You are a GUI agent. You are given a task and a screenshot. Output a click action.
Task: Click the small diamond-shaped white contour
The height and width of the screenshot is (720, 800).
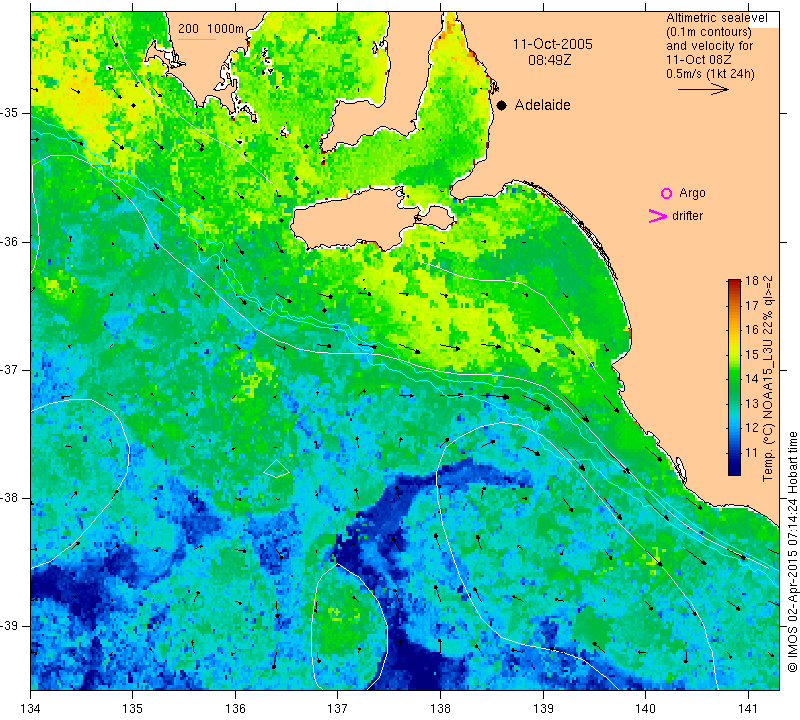pyautogui.click(x=276, y=468)
